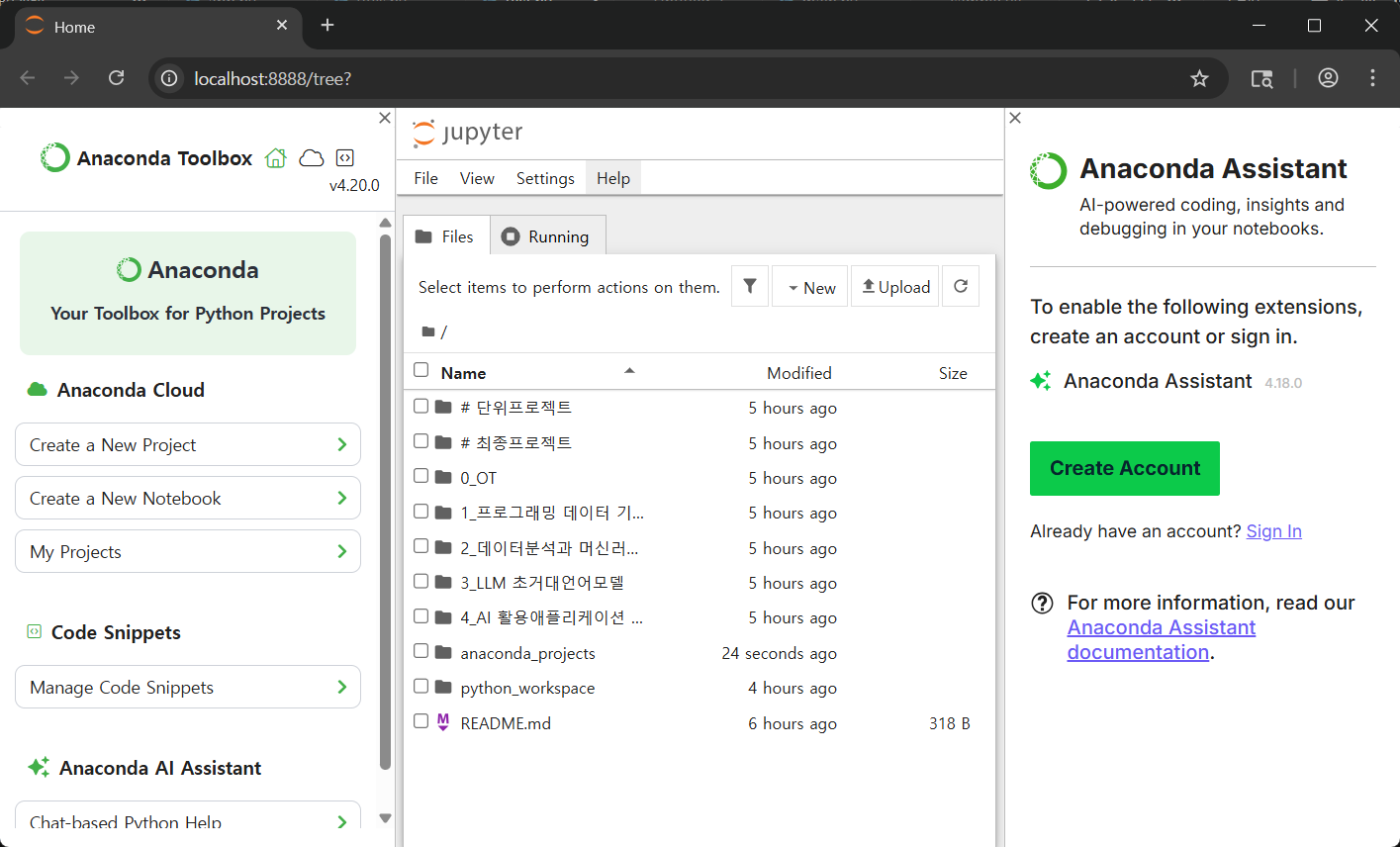Screen dimensions: 1400x847
Task: Open the New dropdown button
Action: coord(810,287)
